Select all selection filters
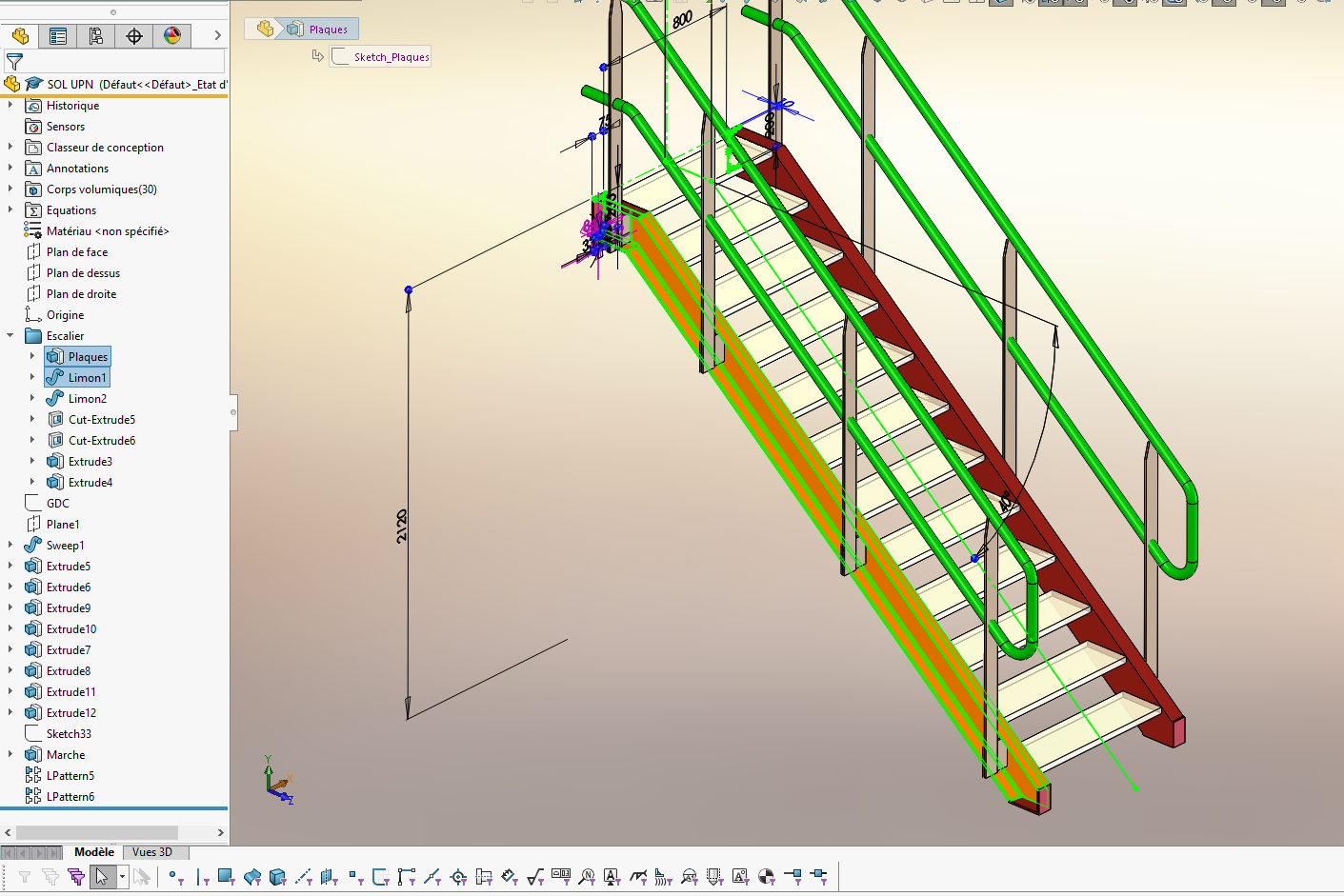This screenshot has width=1344, height=896. pyautogui.click(x=76, y=876)
